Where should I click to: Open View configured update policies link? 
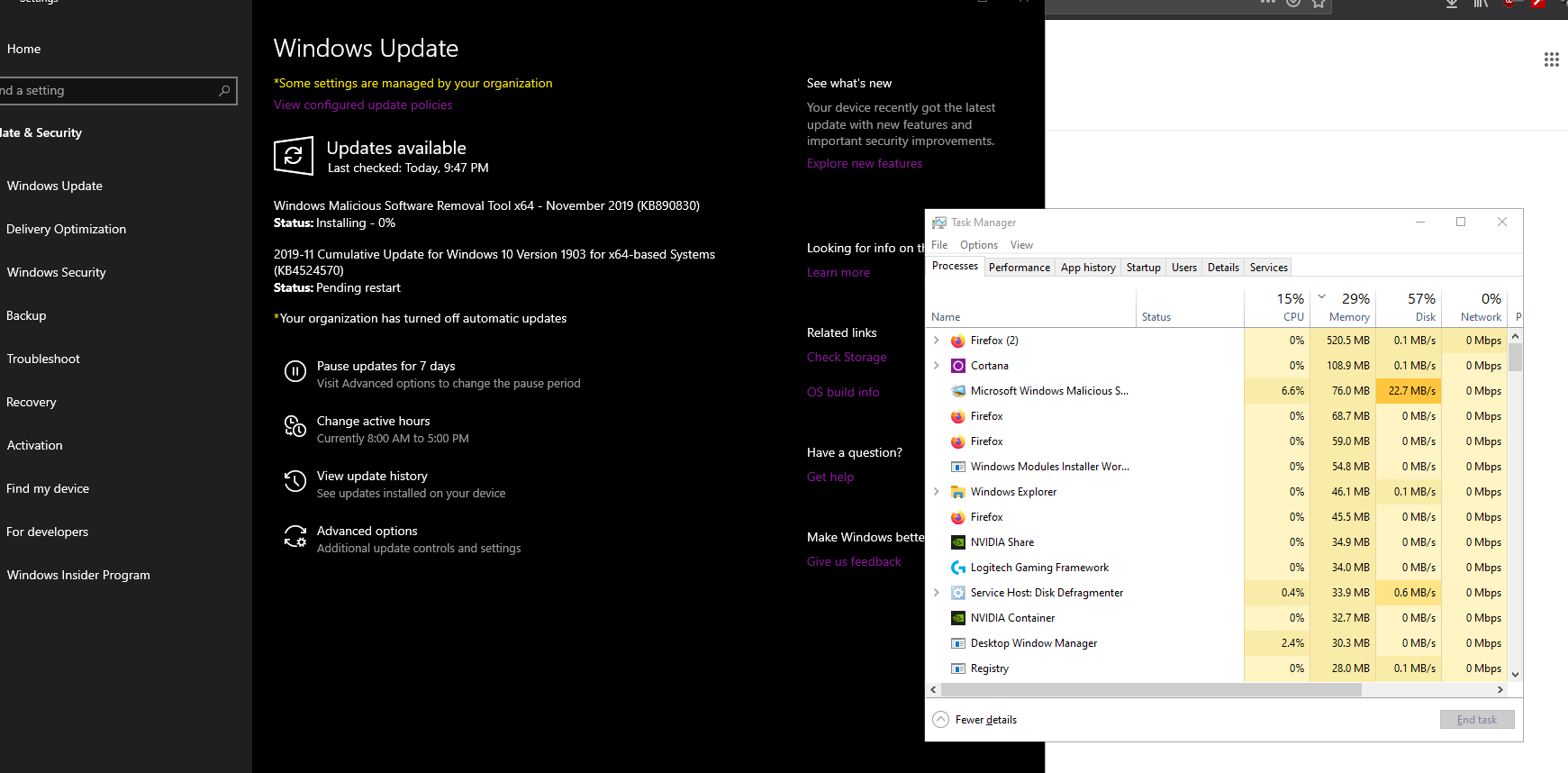[x=363, y=105]
